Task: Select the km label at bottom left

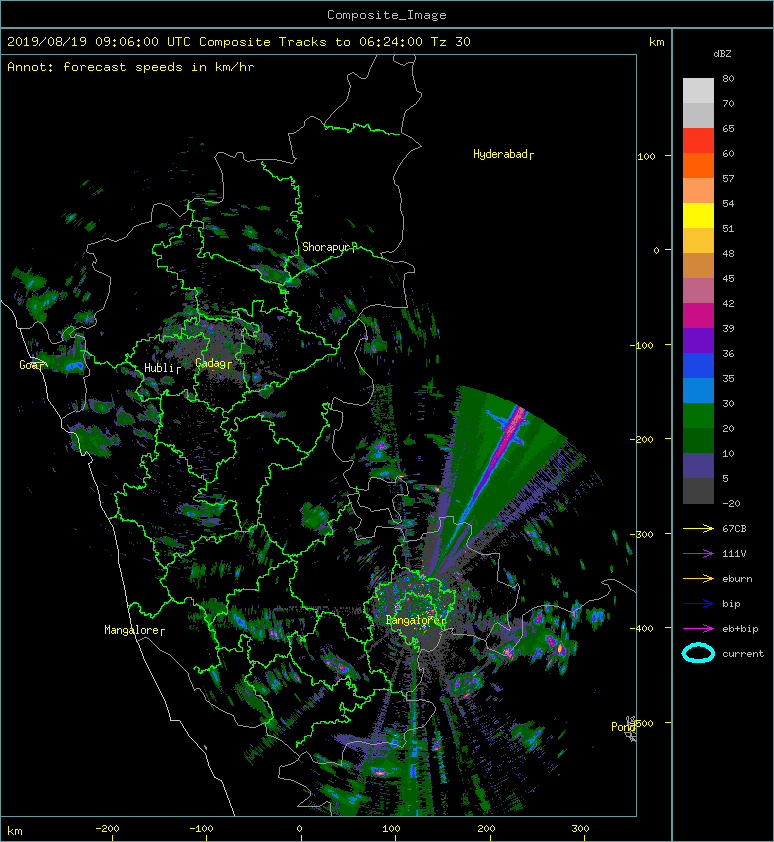Action: point(15,831)
